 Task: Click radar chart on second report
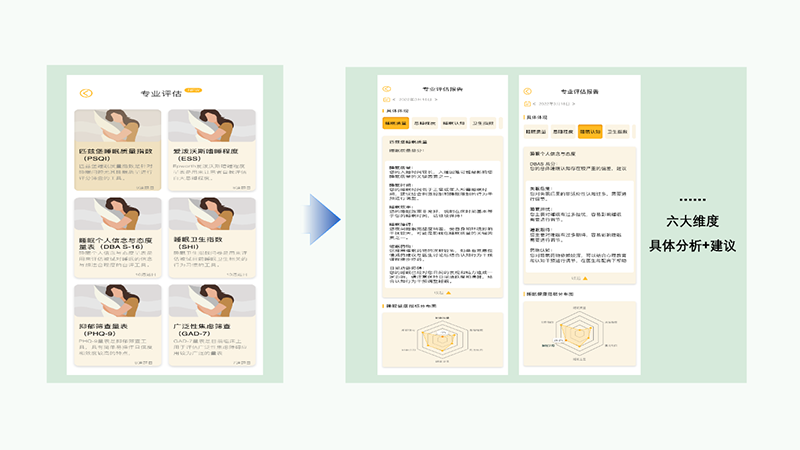[580, 334]
